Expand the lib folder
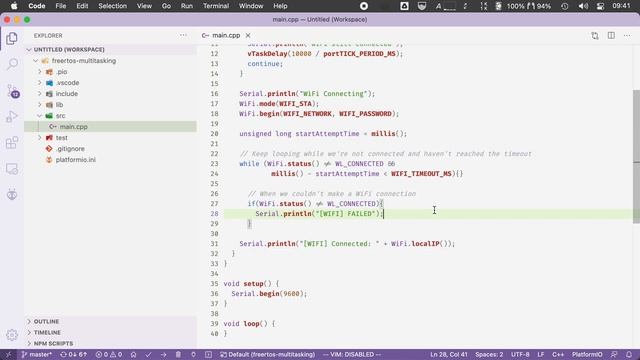Viewport: 640px width, 360px height. 40,104
